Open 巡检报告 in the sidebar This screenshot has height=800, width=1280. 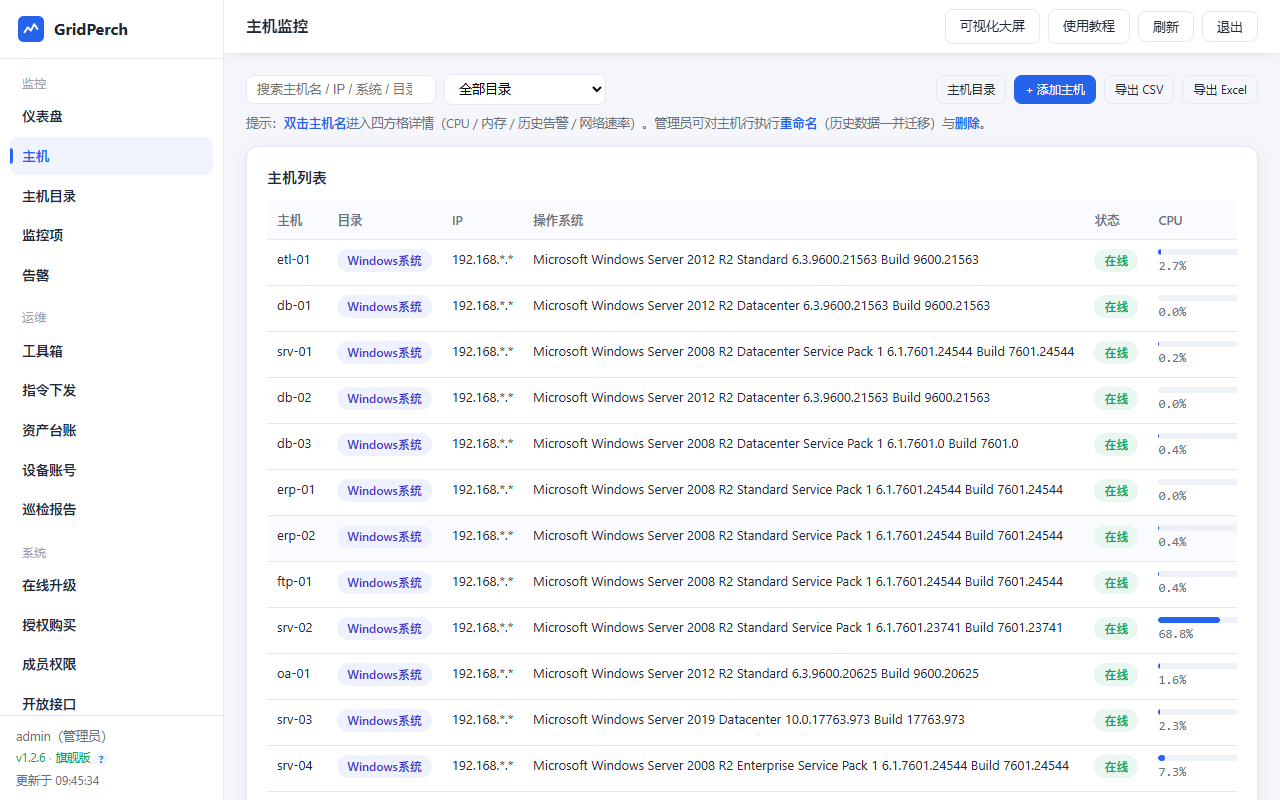coord(111,509)
